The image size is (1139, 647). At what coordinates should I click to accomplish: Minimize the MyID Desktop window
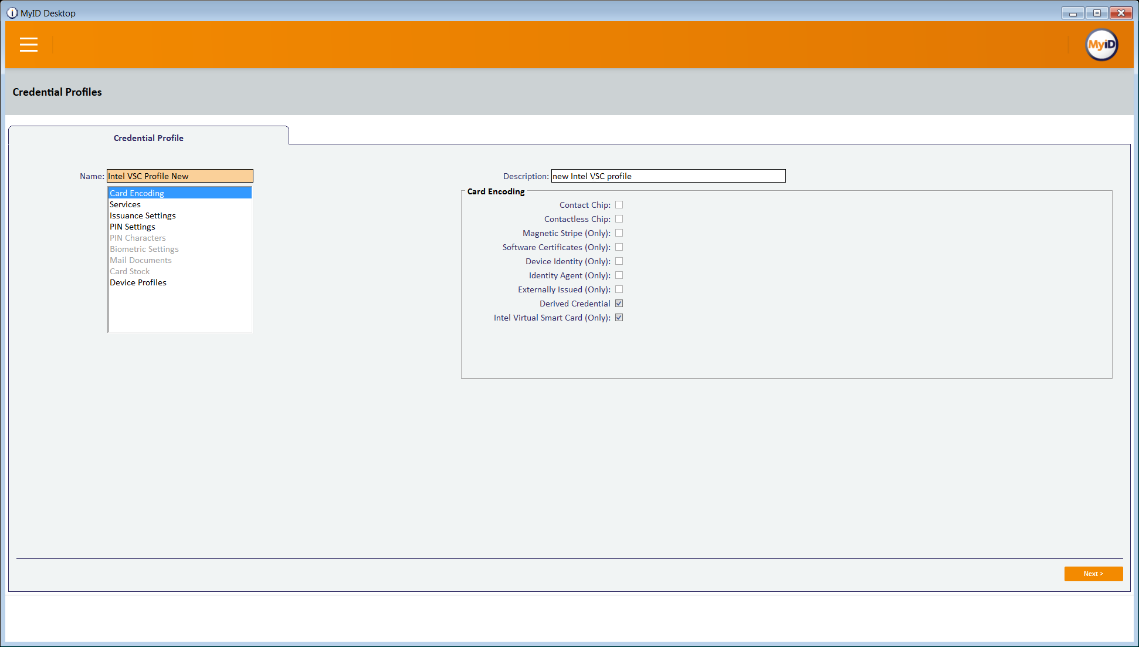[1073, 13]
